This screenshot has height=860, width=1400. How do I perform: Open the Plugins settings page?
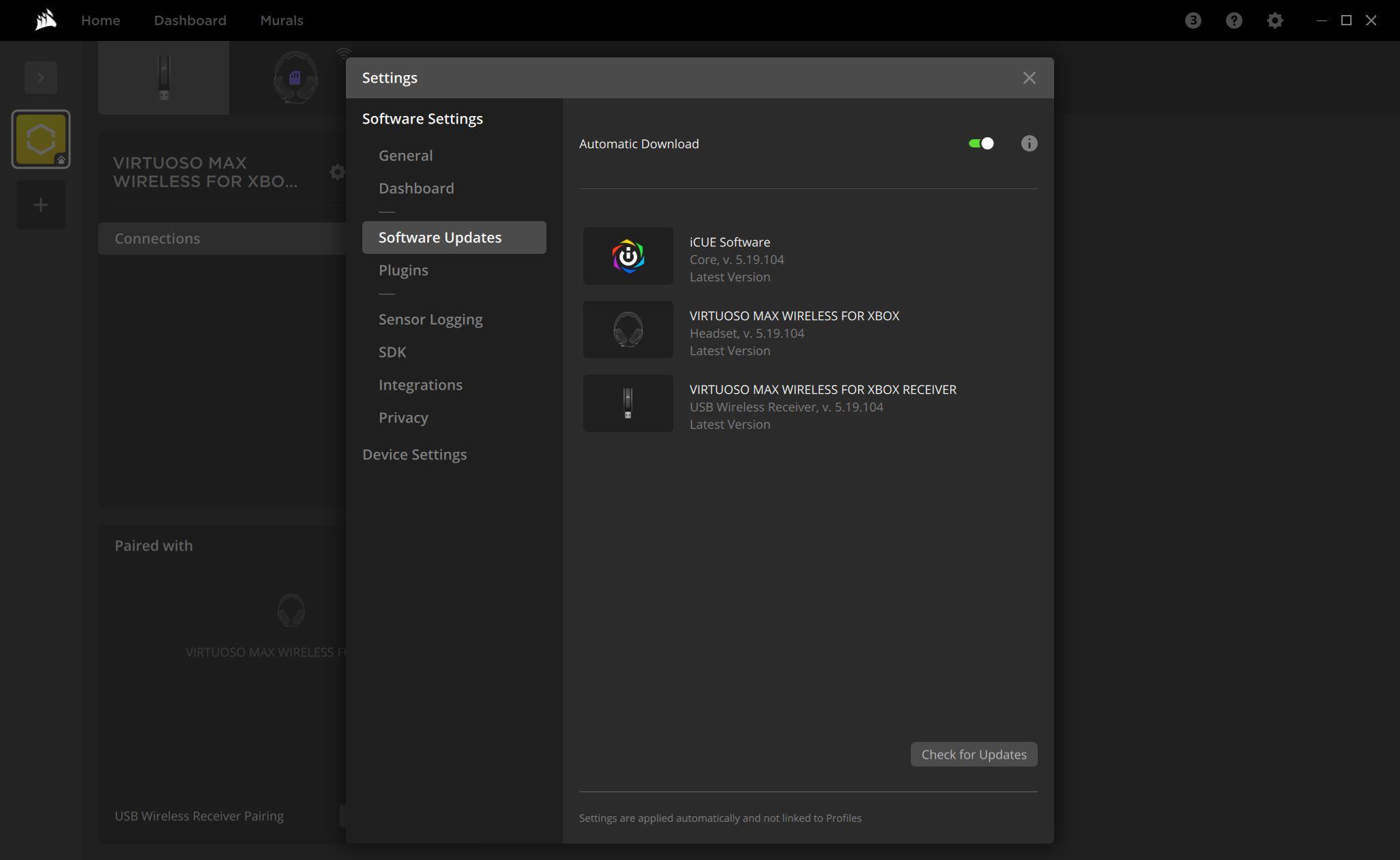(403, 270)
